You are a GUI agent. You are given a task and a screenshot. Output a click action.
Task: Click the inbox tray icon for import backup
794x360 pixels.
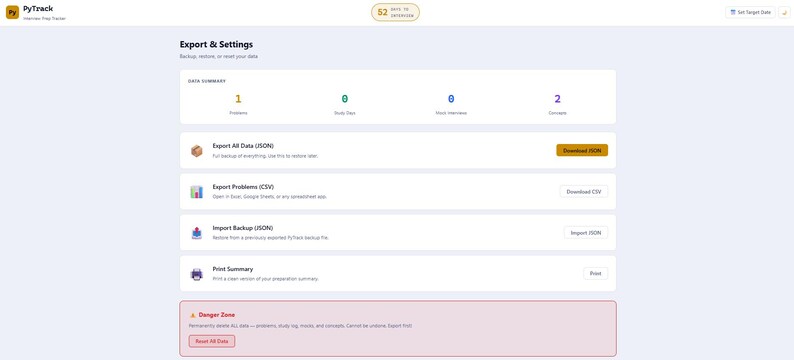(x=196, y=233)
